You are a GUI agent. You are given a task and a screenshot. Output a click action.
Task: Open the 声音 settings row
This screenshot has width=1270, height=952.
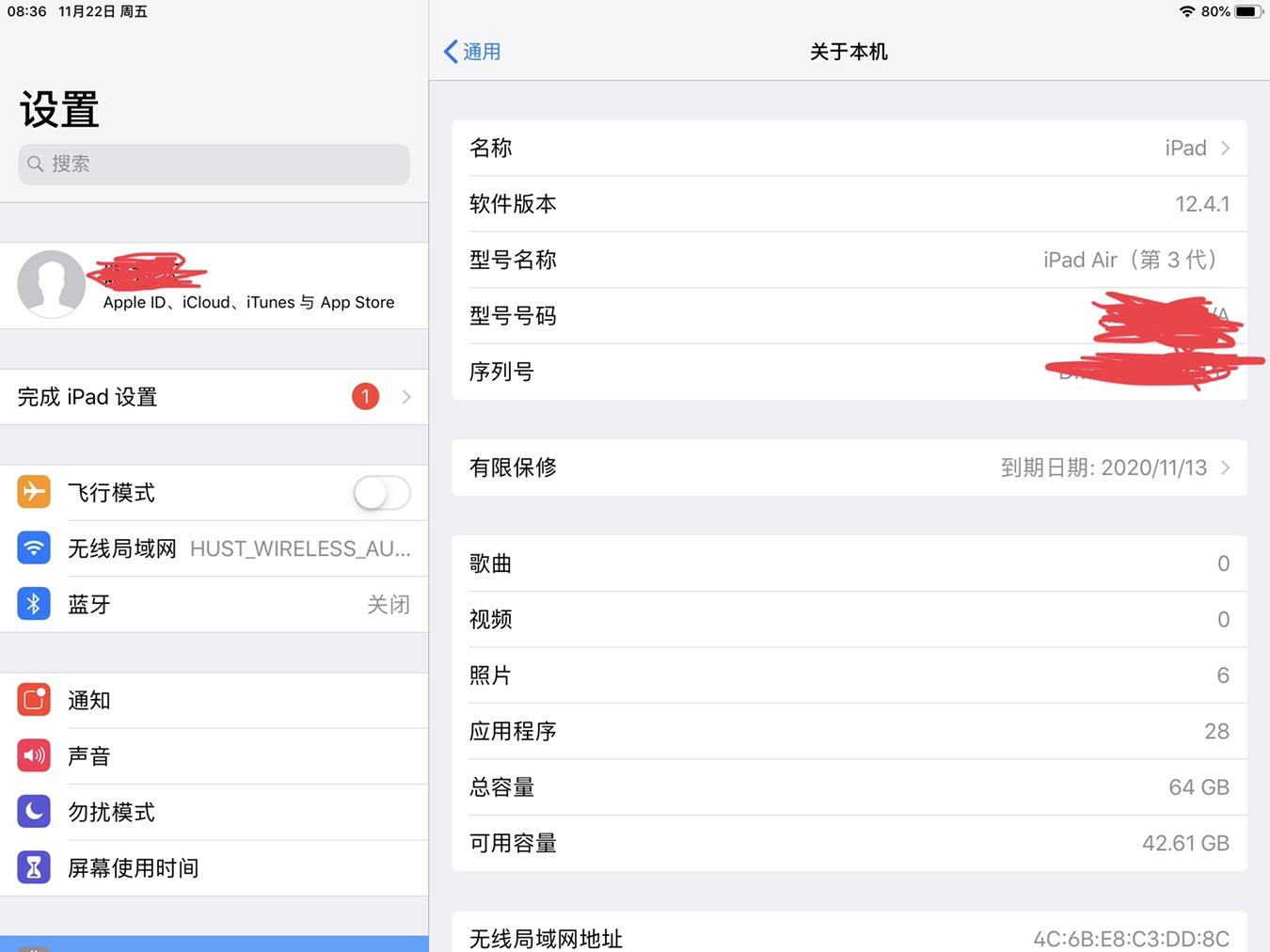point(214,756)
